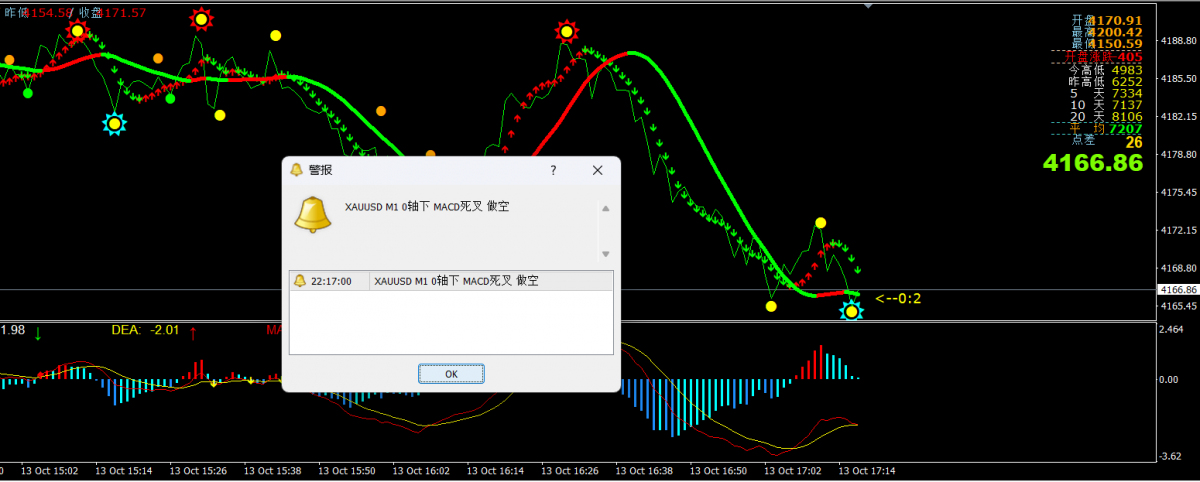Select the 22:17:00 time cell in alert list
Viewport: 1200px width, 482px height.
(331, 281)
